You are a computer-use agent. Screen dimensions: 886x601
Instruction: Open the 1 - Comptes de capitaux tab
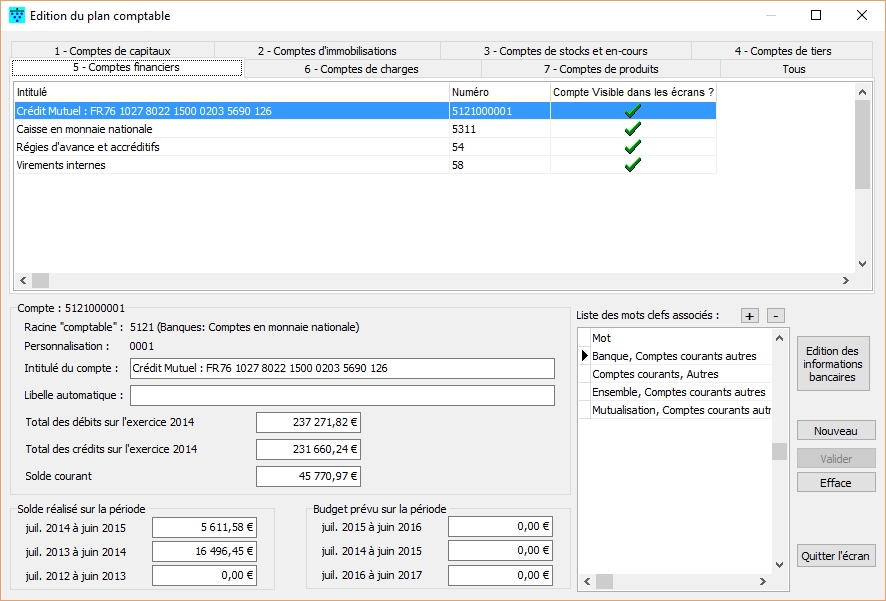tap(112, 51)
